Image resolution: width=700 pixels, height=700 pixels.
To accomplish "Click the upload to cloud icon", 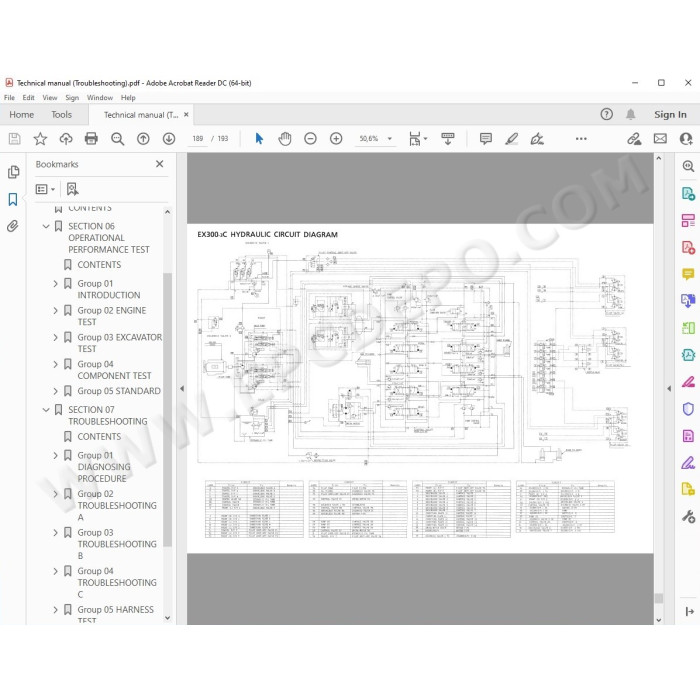I will point(66,139).
